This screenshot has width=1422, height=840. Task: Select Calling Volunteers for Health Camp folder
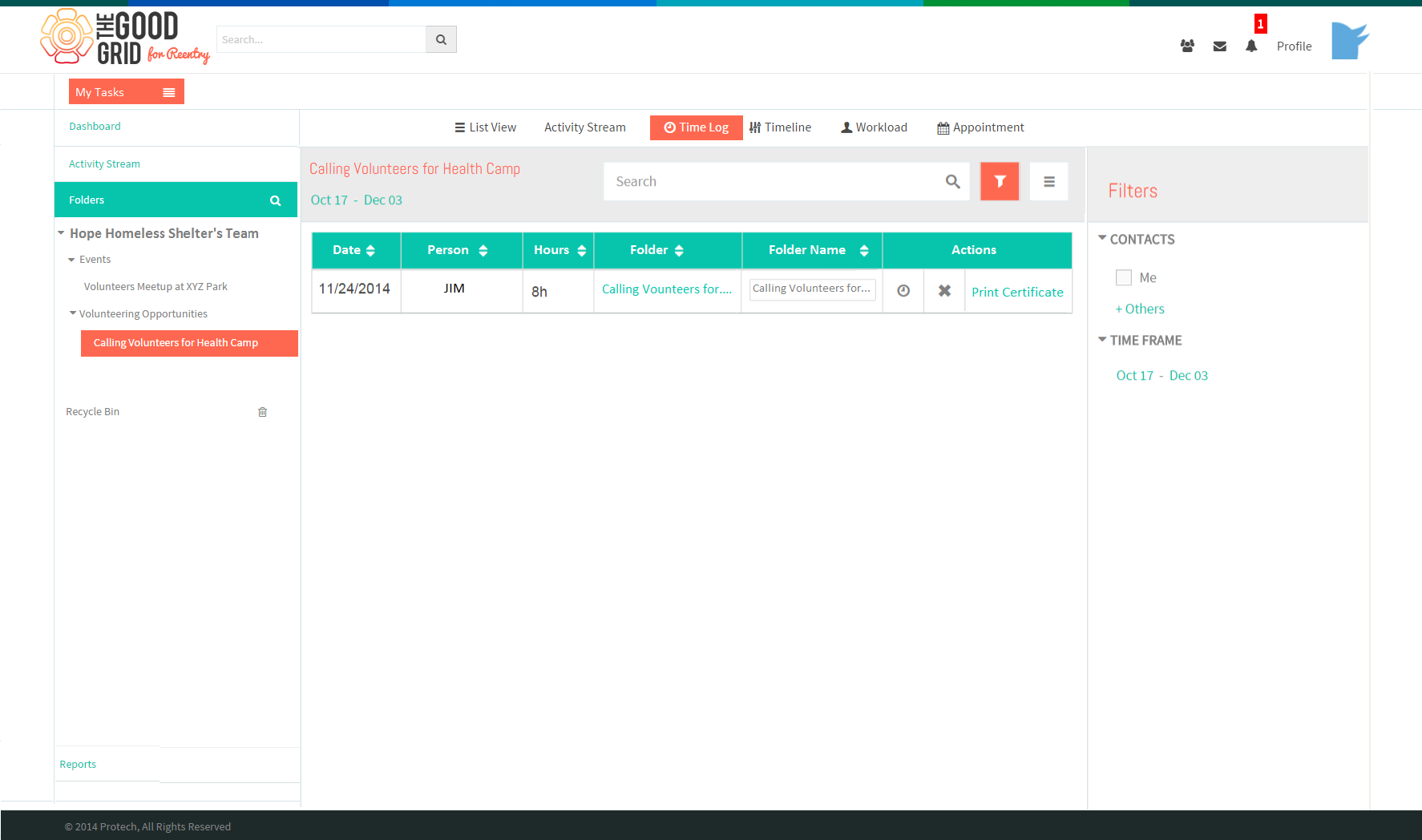189,343
